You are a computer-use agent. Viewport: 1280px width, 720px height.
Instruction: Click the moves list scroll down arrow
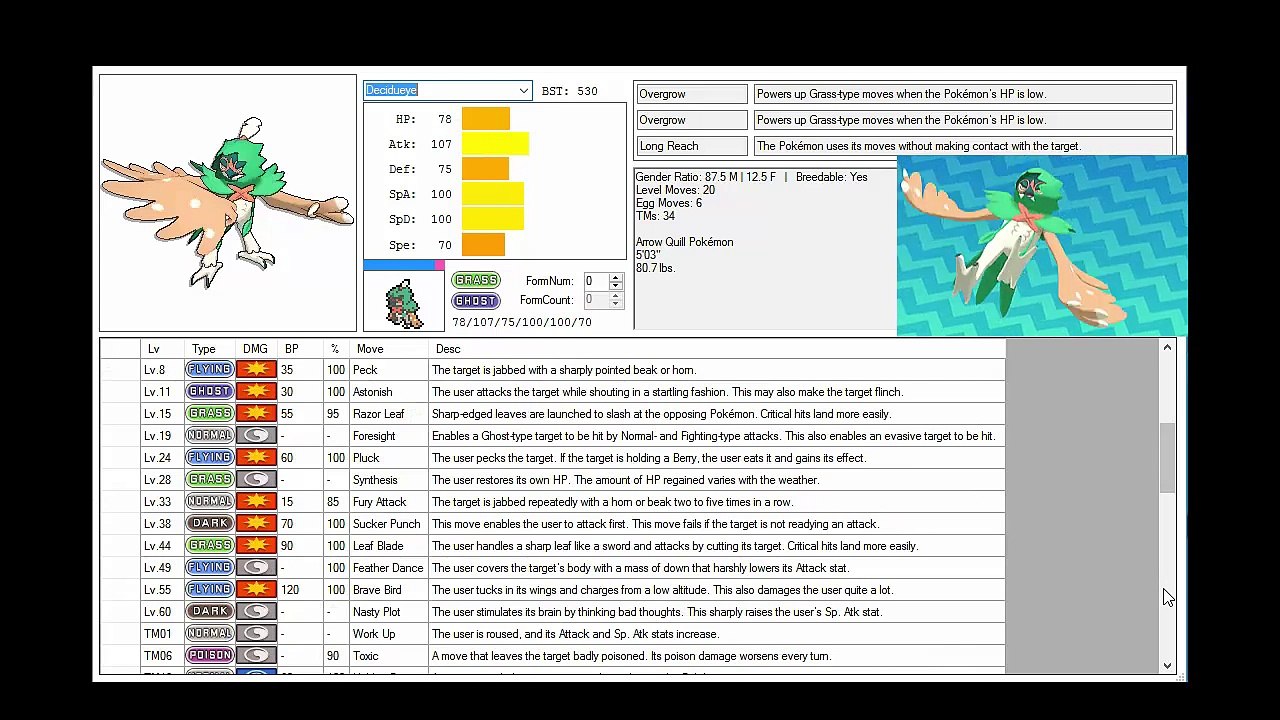1167,665
